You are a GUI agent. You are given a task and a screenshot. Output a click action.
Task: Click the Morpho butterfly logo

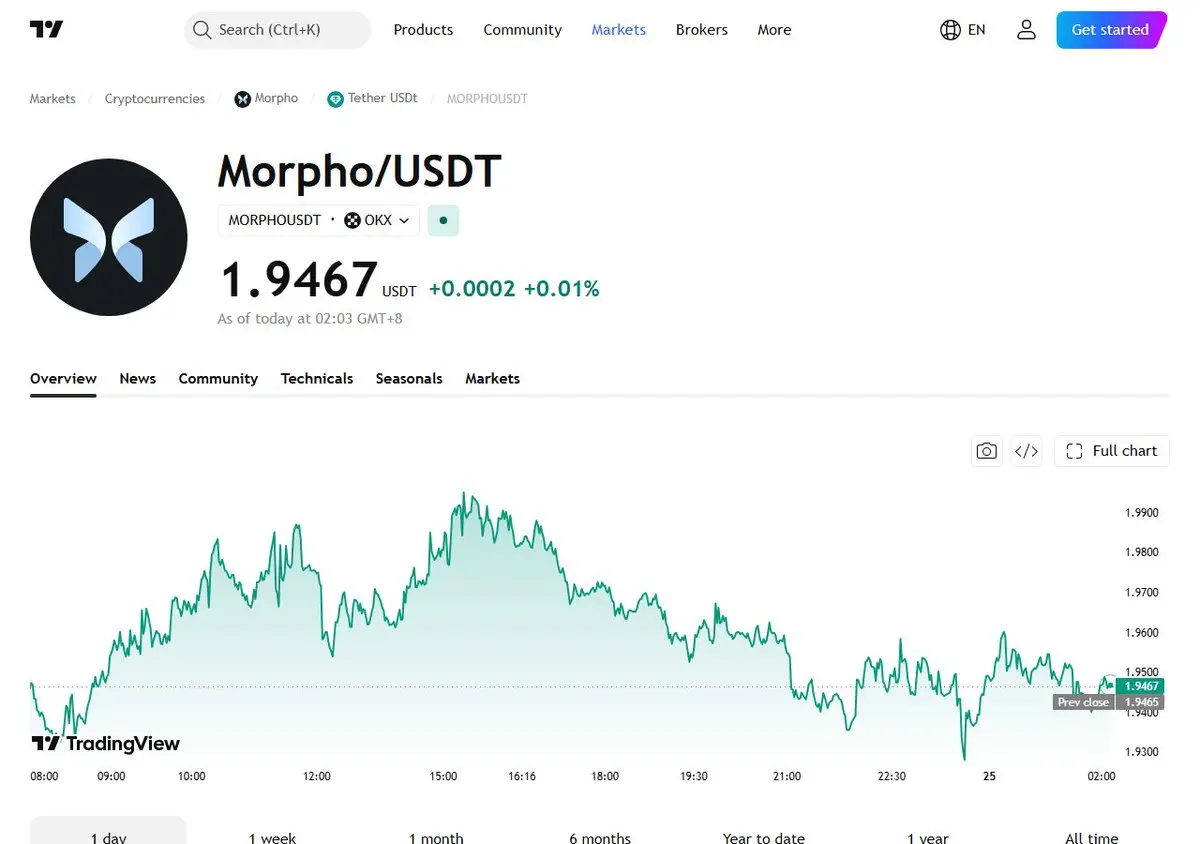point(109,238)
